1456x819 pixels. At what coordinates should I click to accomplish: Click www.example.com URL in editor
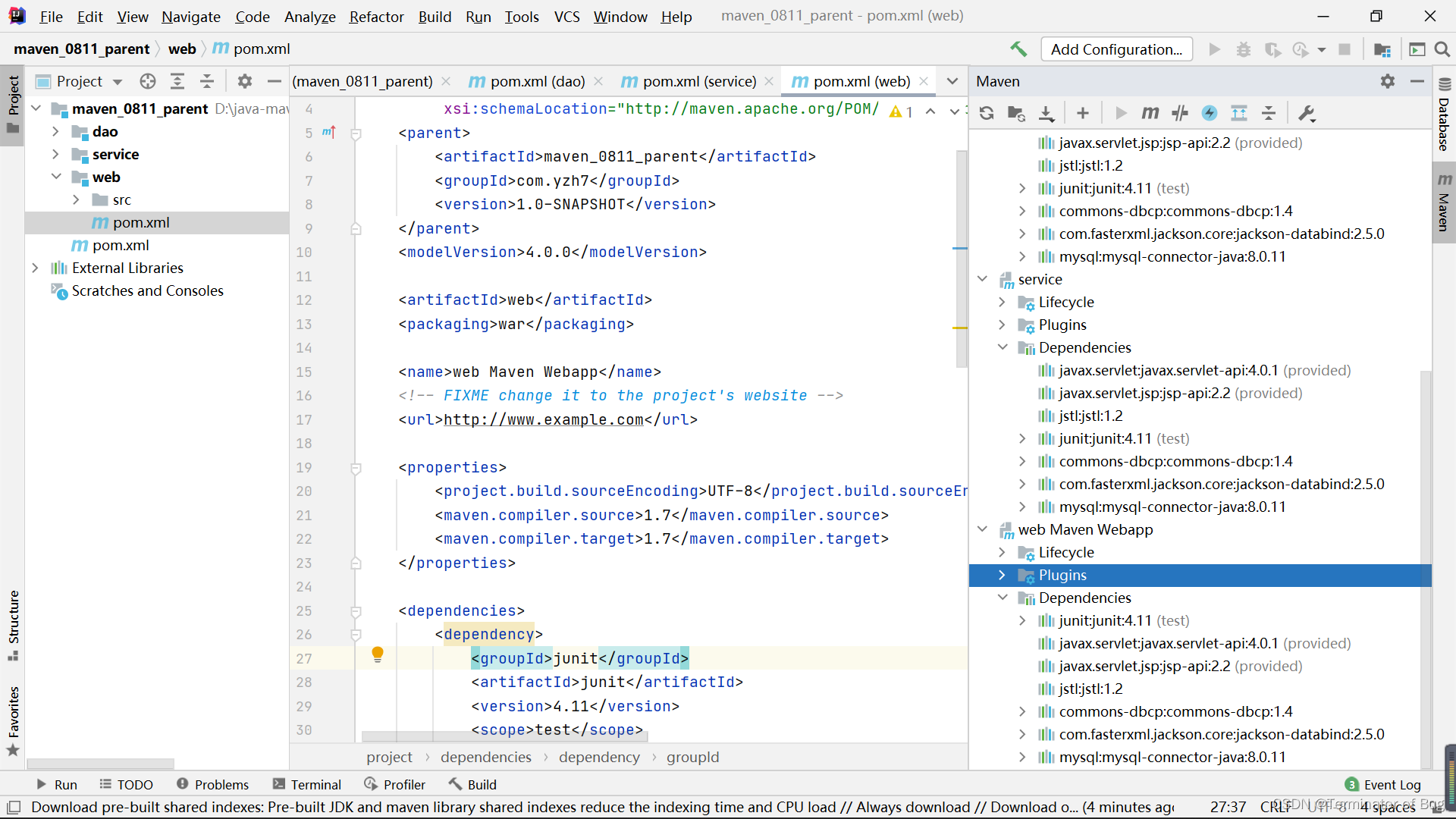543,419
